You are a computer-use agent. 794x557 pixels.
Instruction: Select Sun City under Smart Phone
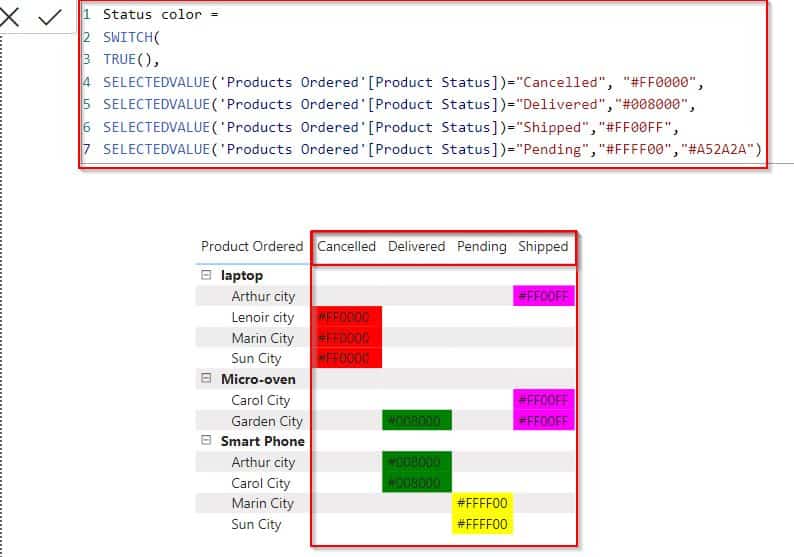pos(256,524)
